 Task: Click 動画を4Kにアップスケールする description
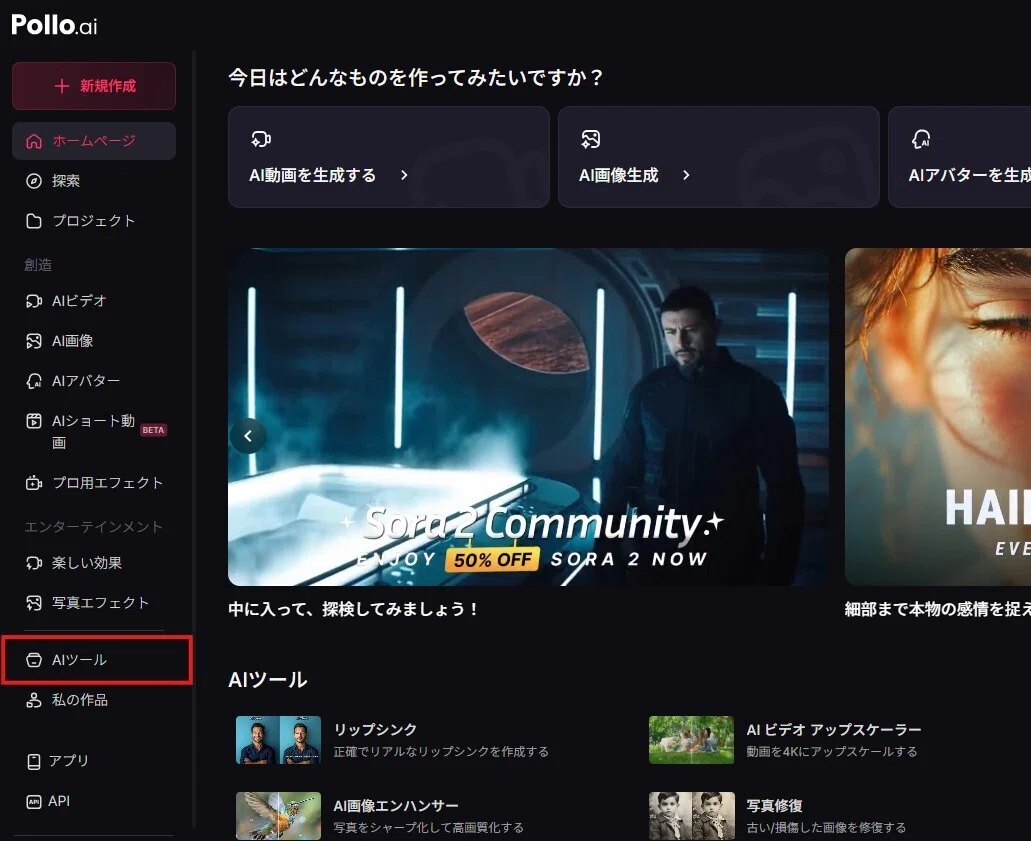tap(832, 752)
